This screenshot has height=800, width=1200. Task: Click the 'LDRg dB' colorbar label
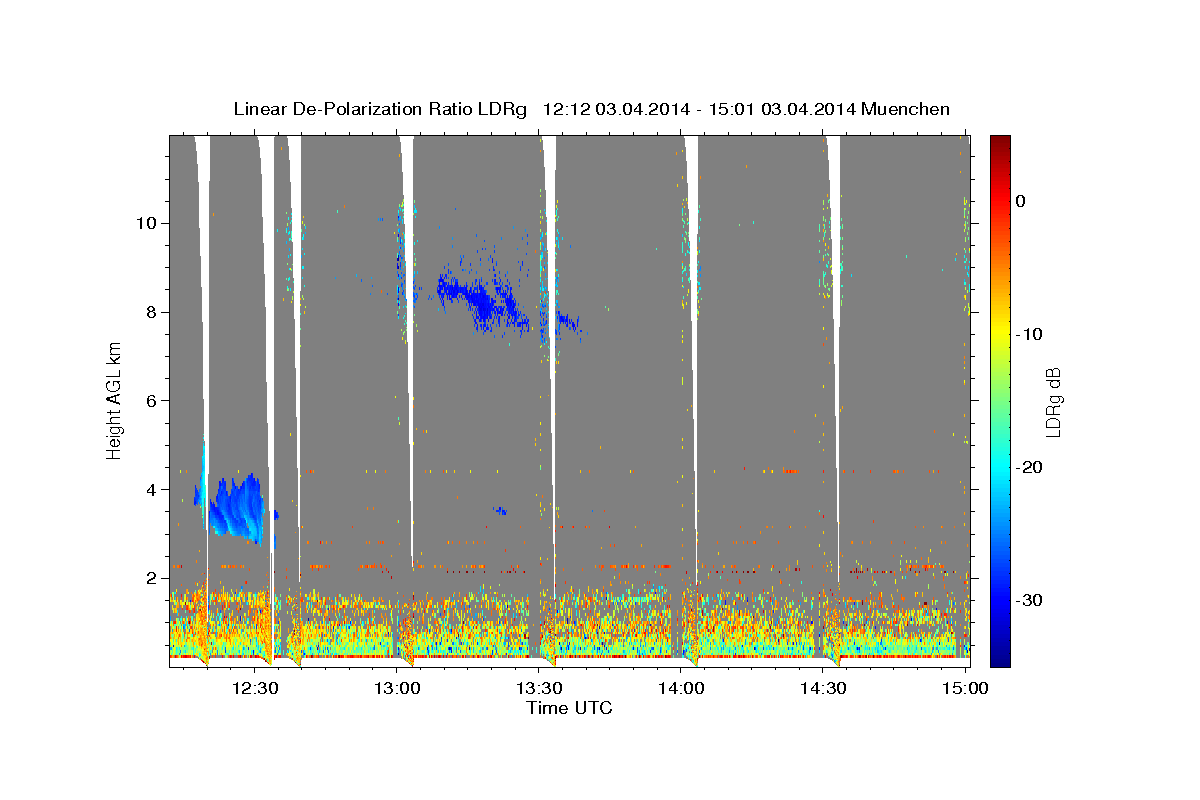point(1053,401)
